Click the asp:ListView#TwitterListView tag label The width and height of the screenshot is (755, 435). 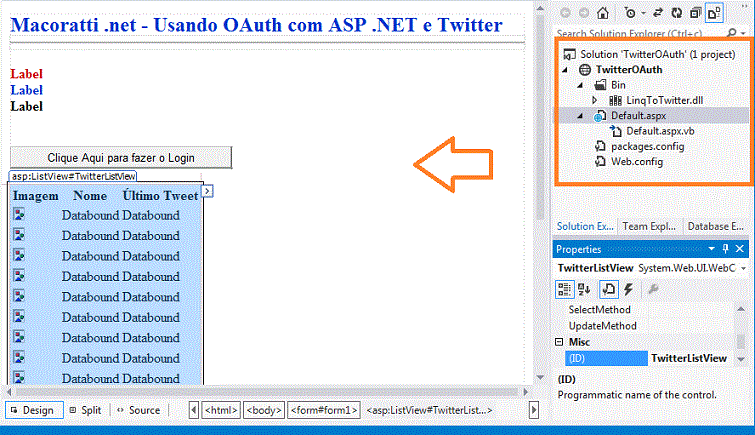(x=73, y=176)
